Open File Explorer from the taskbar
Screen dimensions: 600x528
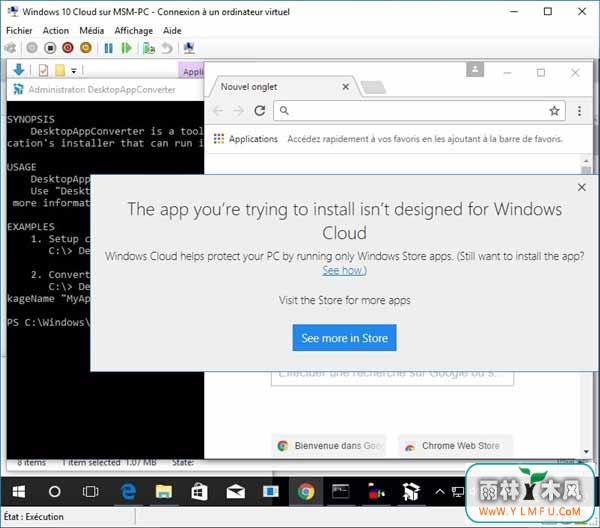tap(164, 491)
